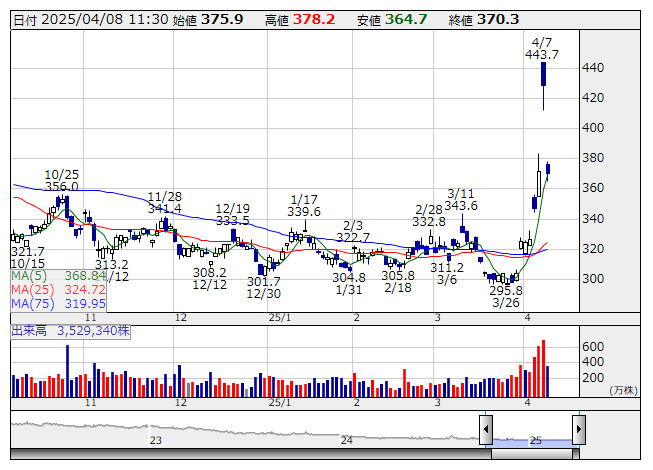Click the 11/28 341.4 high label
This screenshot has height=470, width=653.
[x=164, y=202]
